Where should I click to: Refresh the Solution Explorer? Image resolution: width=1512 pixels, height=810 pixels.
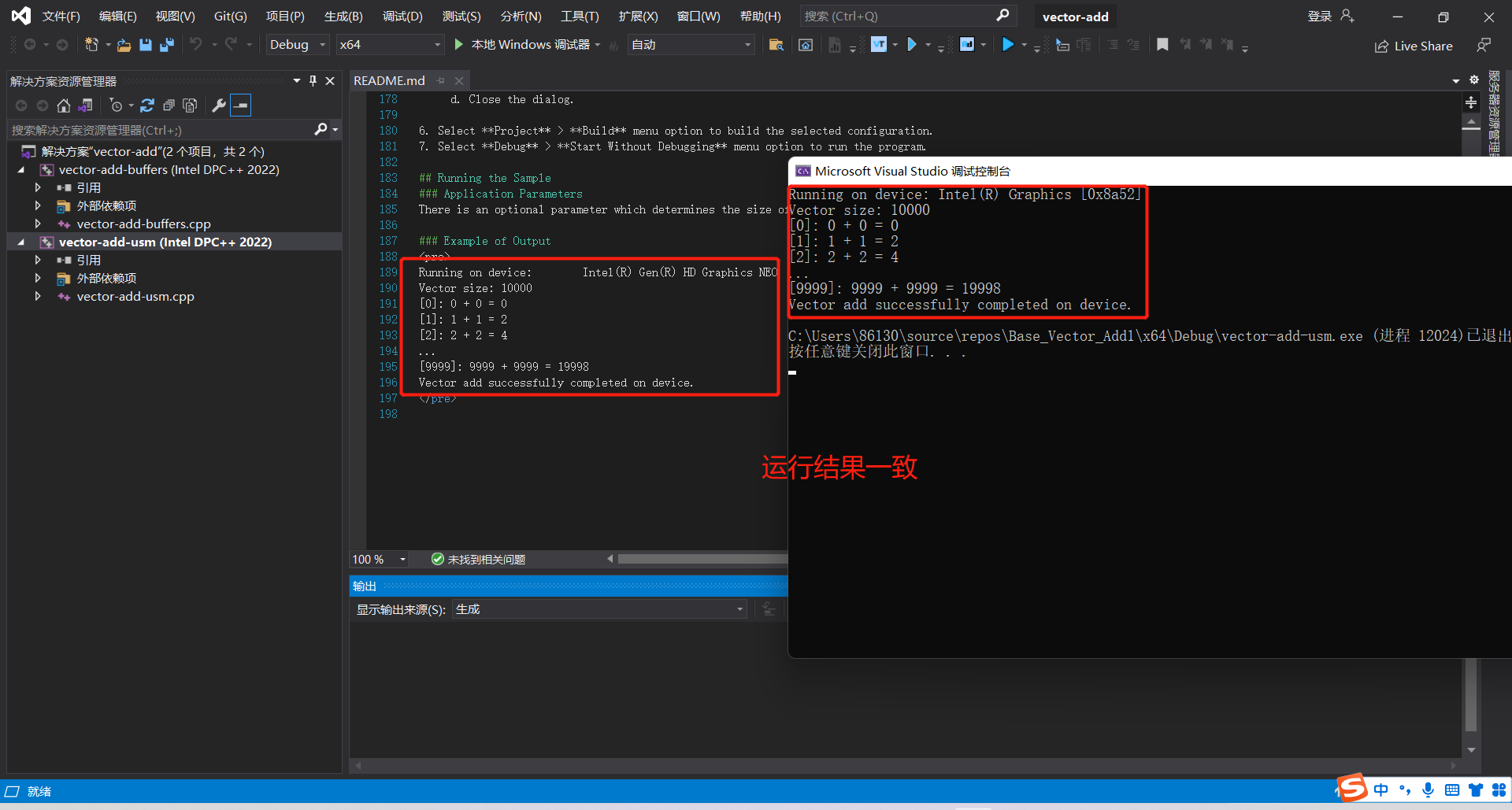[x=147, y=105]
